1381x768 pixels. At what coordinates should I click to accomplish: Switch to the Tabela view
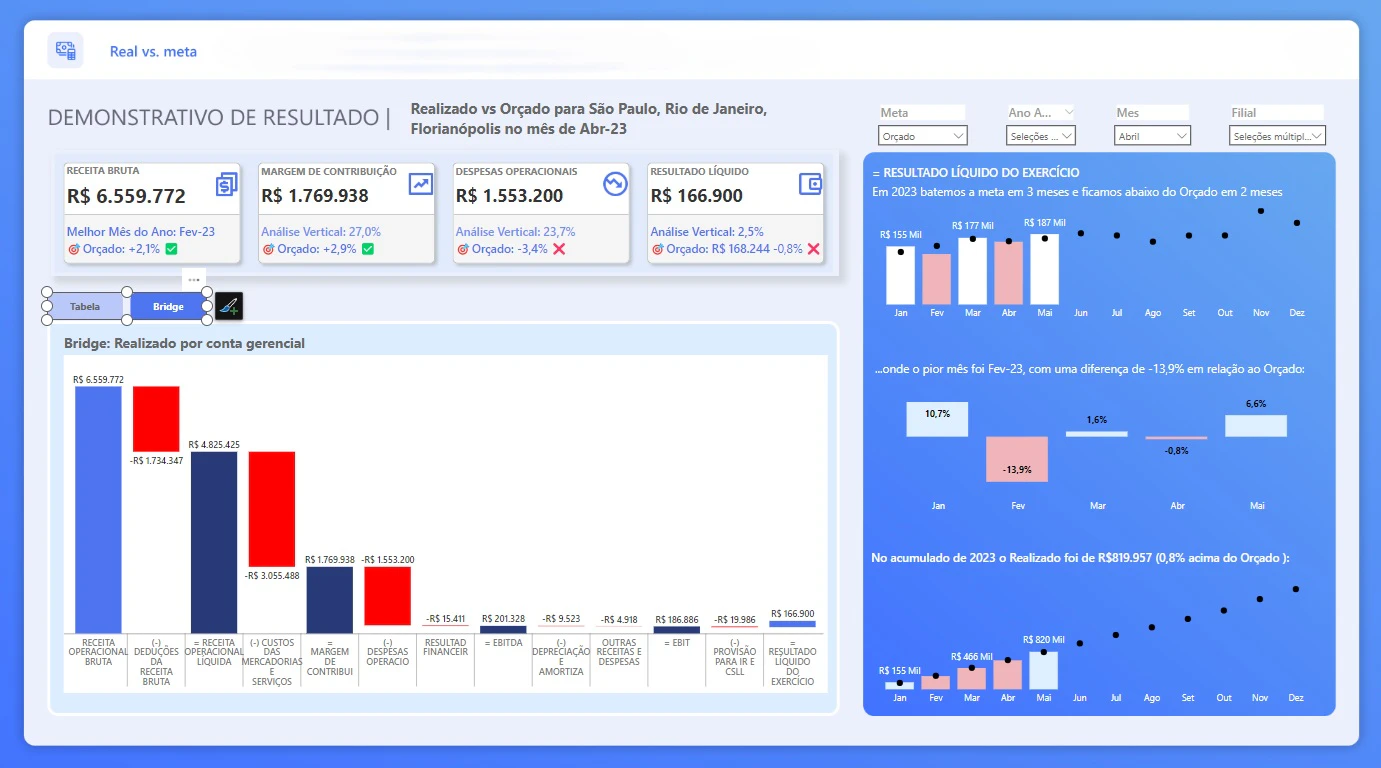click(x=85, y=306)
